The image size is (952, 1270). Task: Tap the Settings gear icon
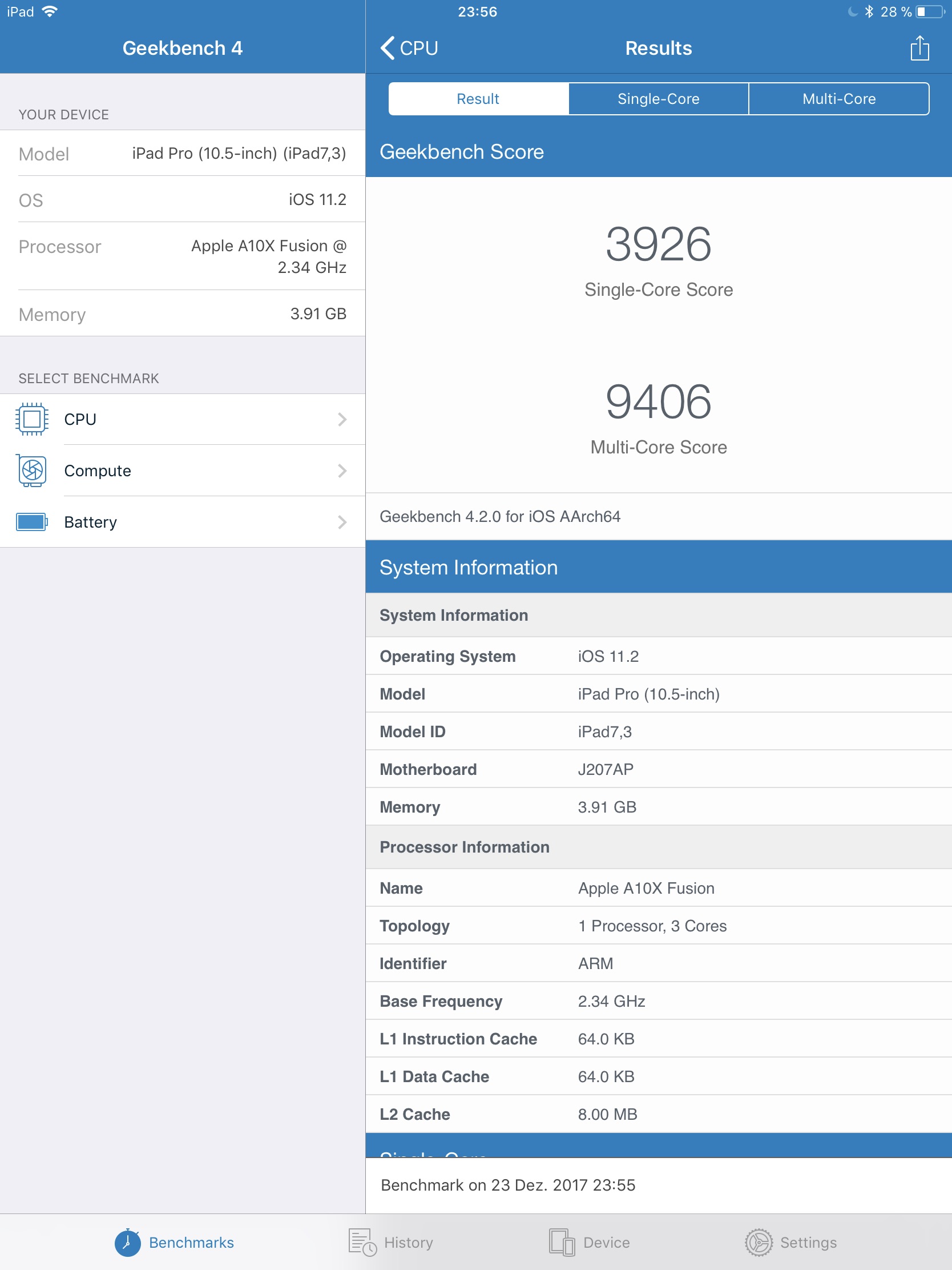(x=759, y=1243)
